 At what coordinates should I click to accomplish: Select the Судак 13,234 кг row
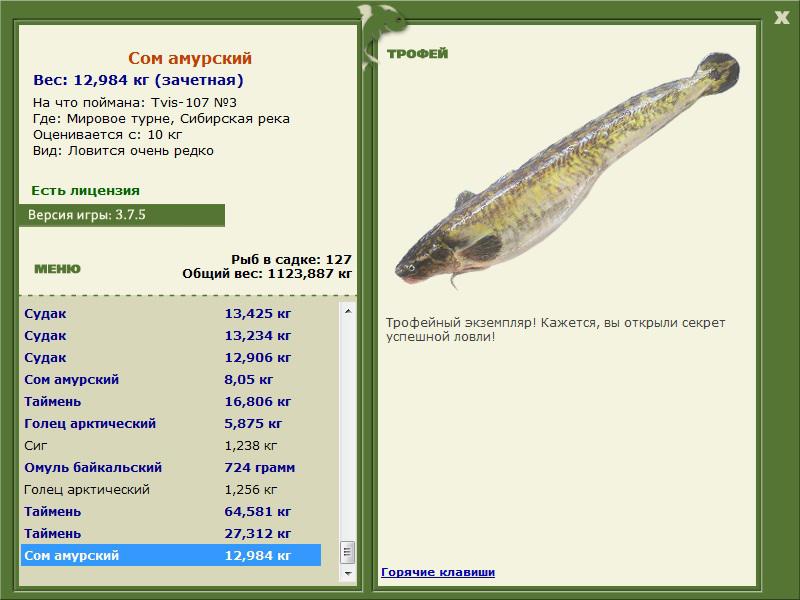(171, 336)
